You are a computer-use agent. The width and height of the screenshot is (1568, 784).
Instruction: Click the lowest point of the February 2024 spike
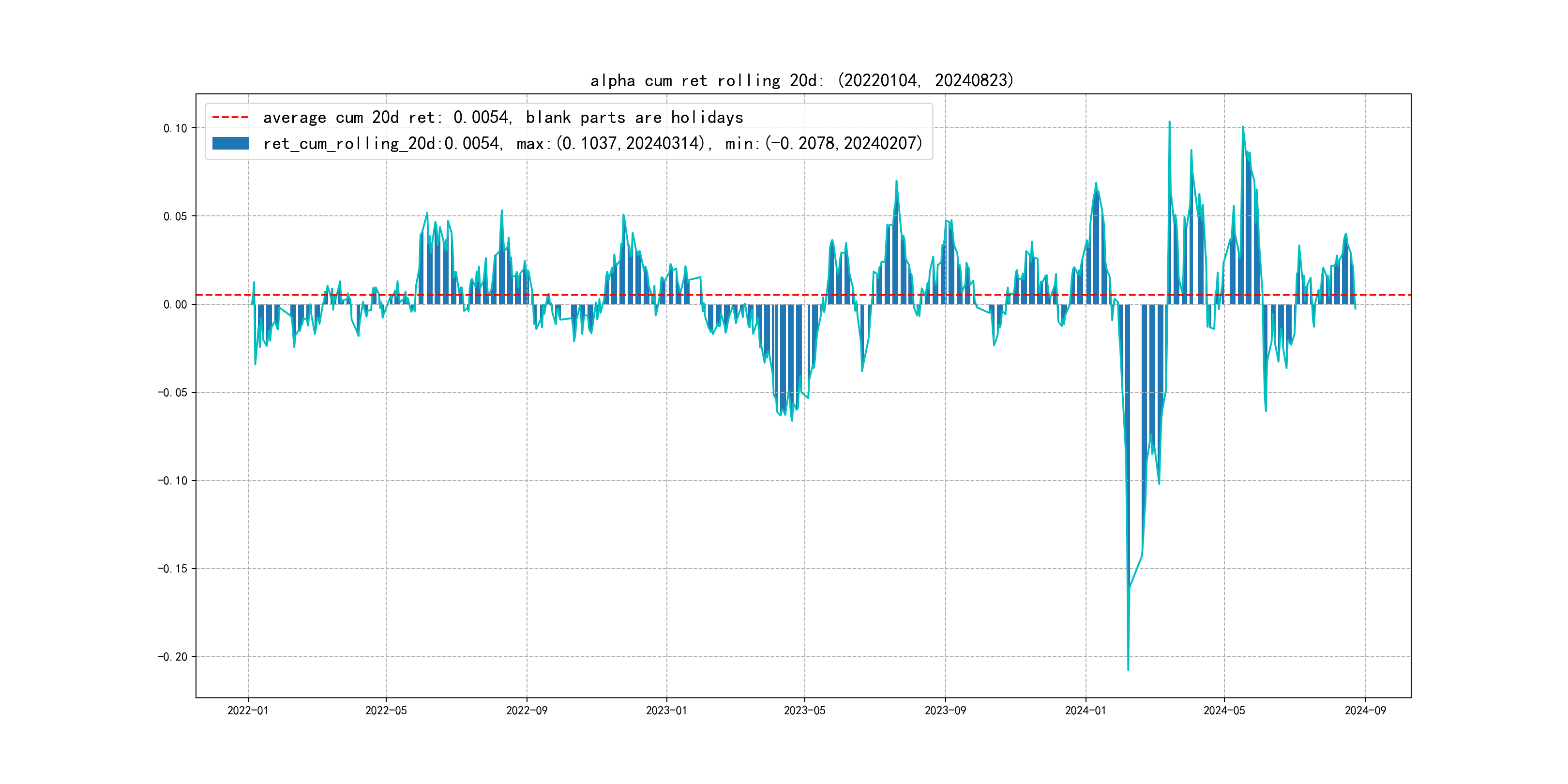point(1128,670)
